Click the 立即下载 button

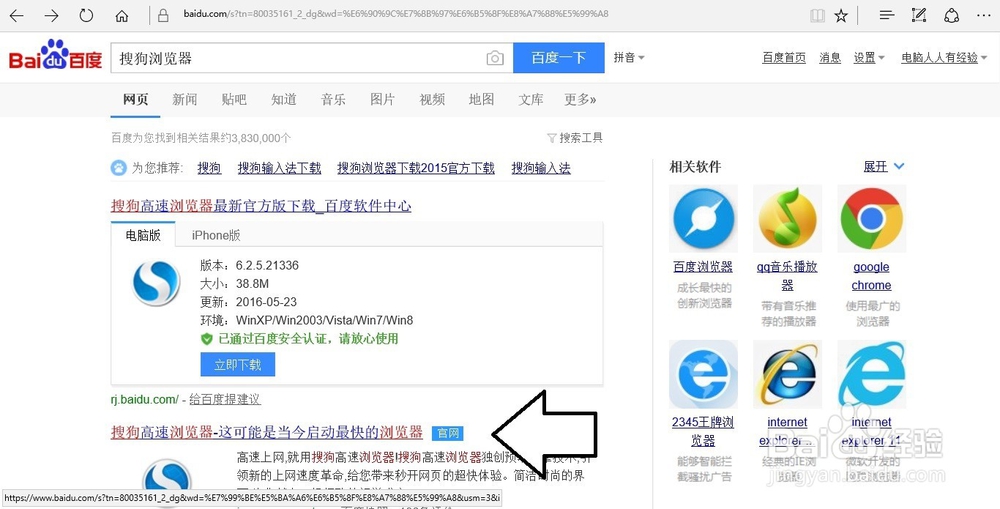237,365
